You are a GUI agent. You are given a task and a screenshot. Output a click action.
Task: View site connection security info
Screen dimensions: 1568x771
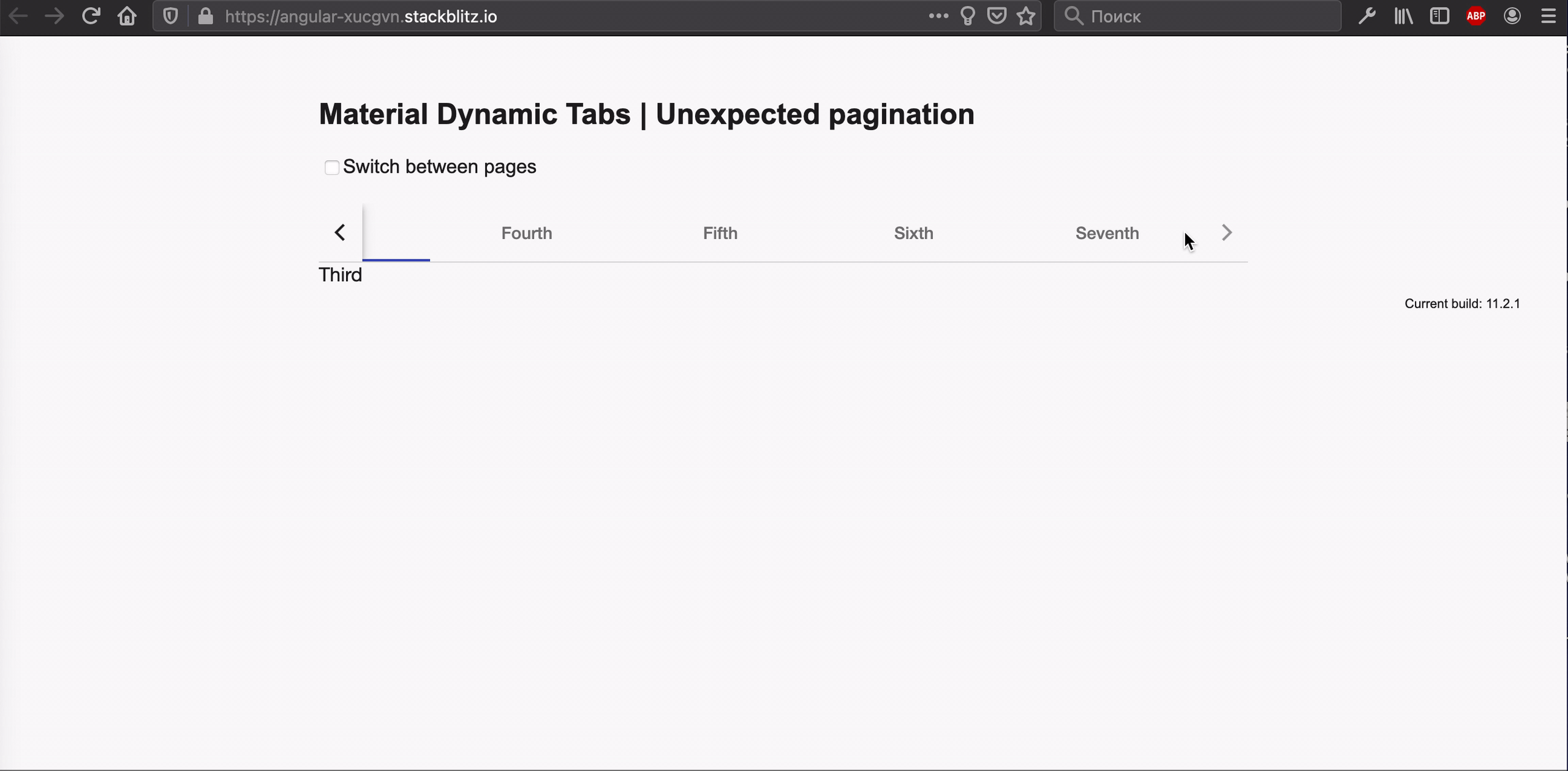[206, 16]
